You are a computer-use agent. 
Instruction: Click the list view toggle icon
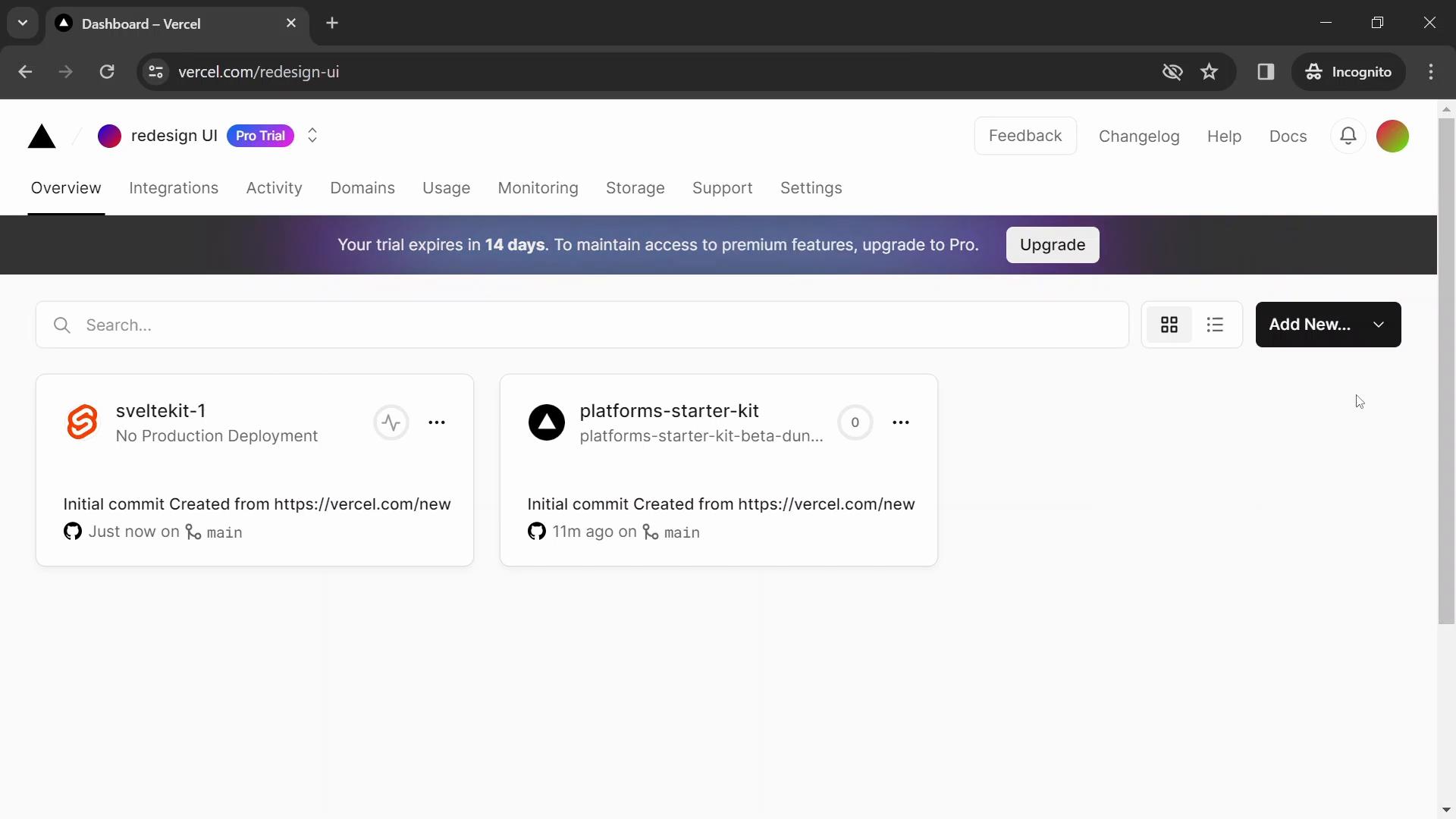coord(1213,324)
